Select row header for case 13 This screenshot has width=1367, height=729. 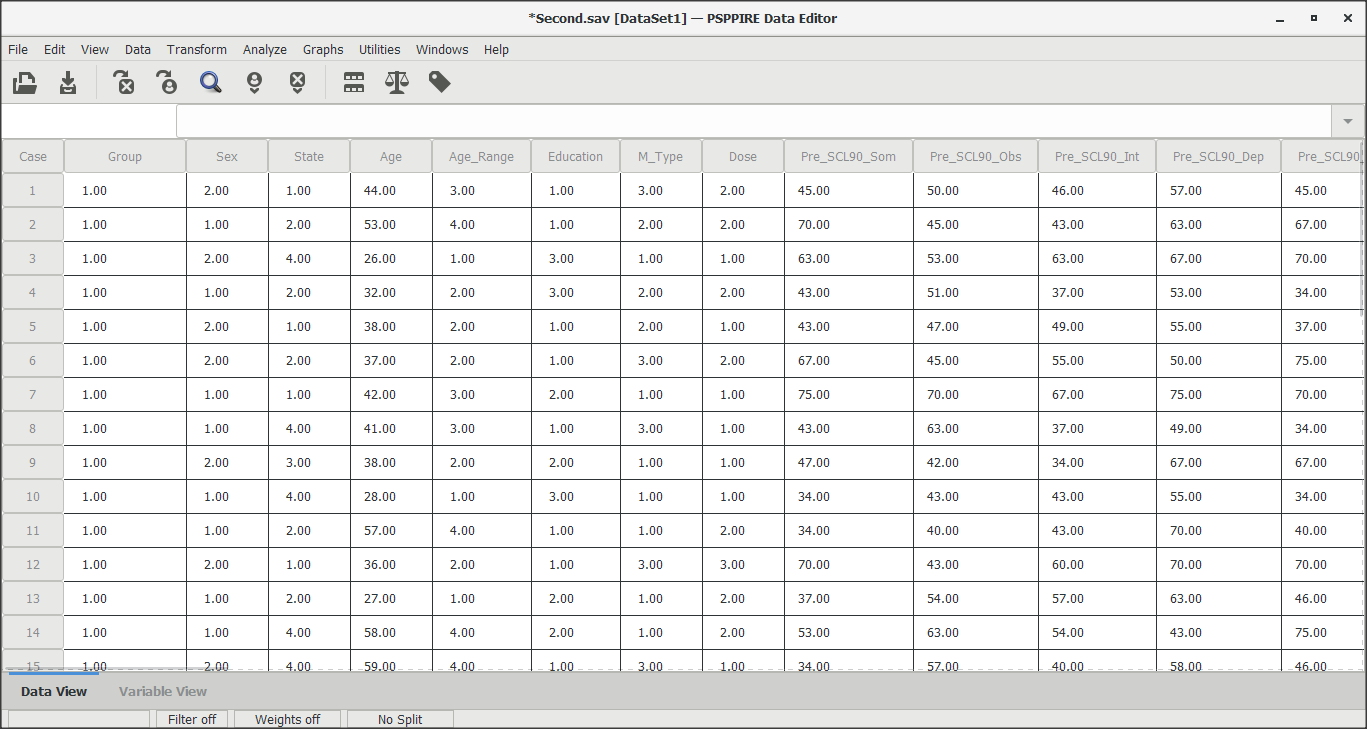[x=33, y=598]
